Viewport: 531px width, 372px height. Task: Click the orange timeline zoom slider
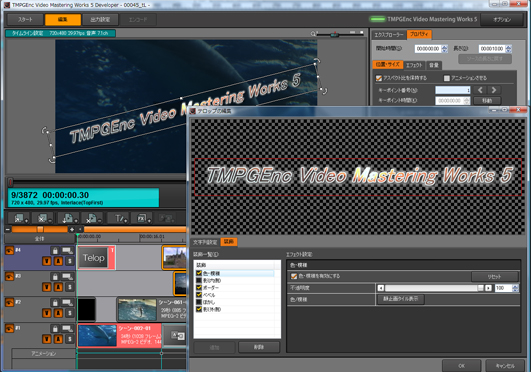pos(40,229)
